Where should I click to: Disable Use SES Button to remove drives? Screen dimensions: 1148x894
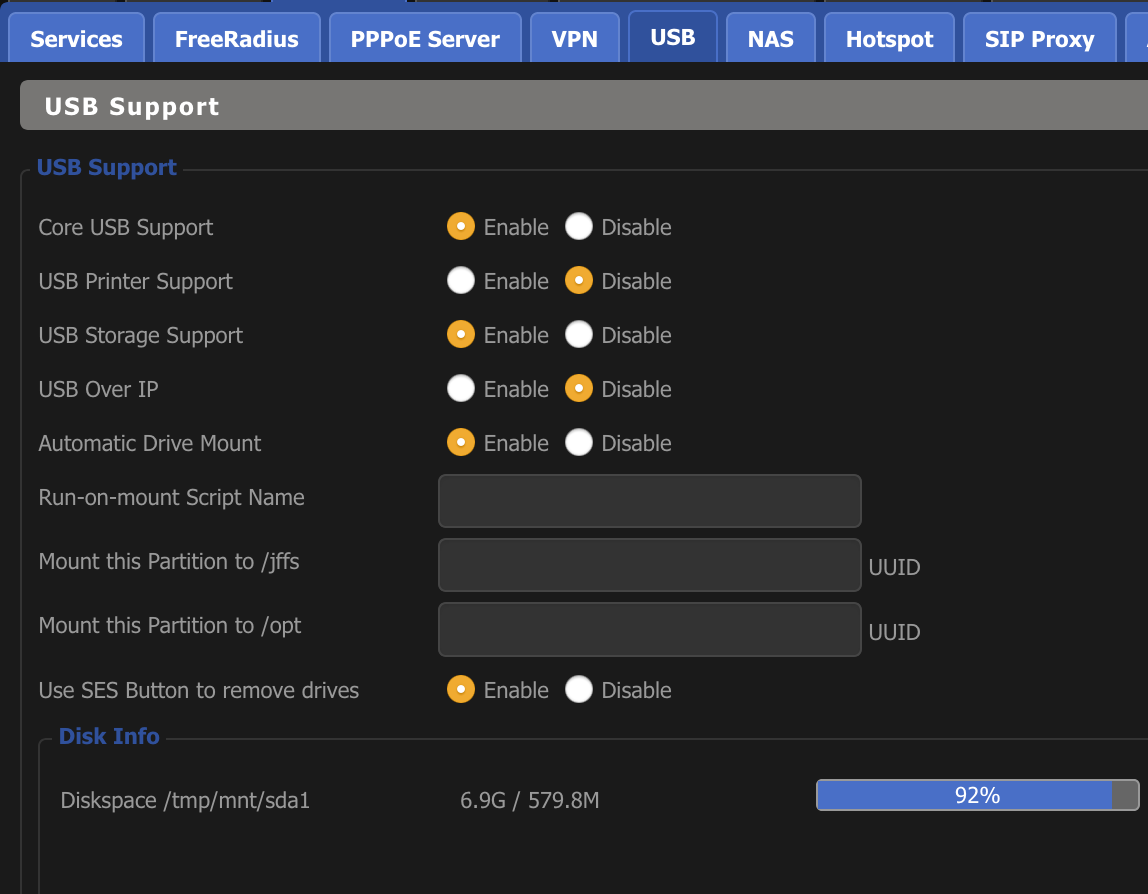pyautogui.click(x=579, y=690)
